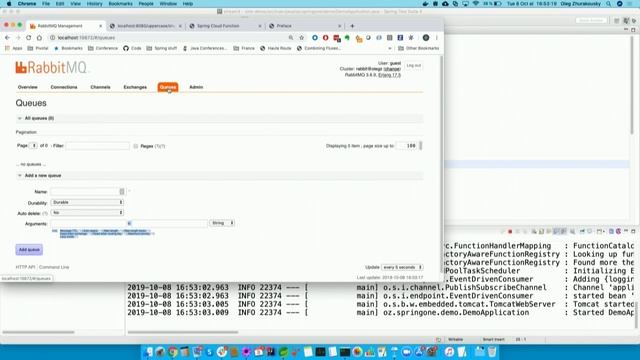Switch to the Connections tab
Screen dimensions: 640x360
(x=64, y=87)
